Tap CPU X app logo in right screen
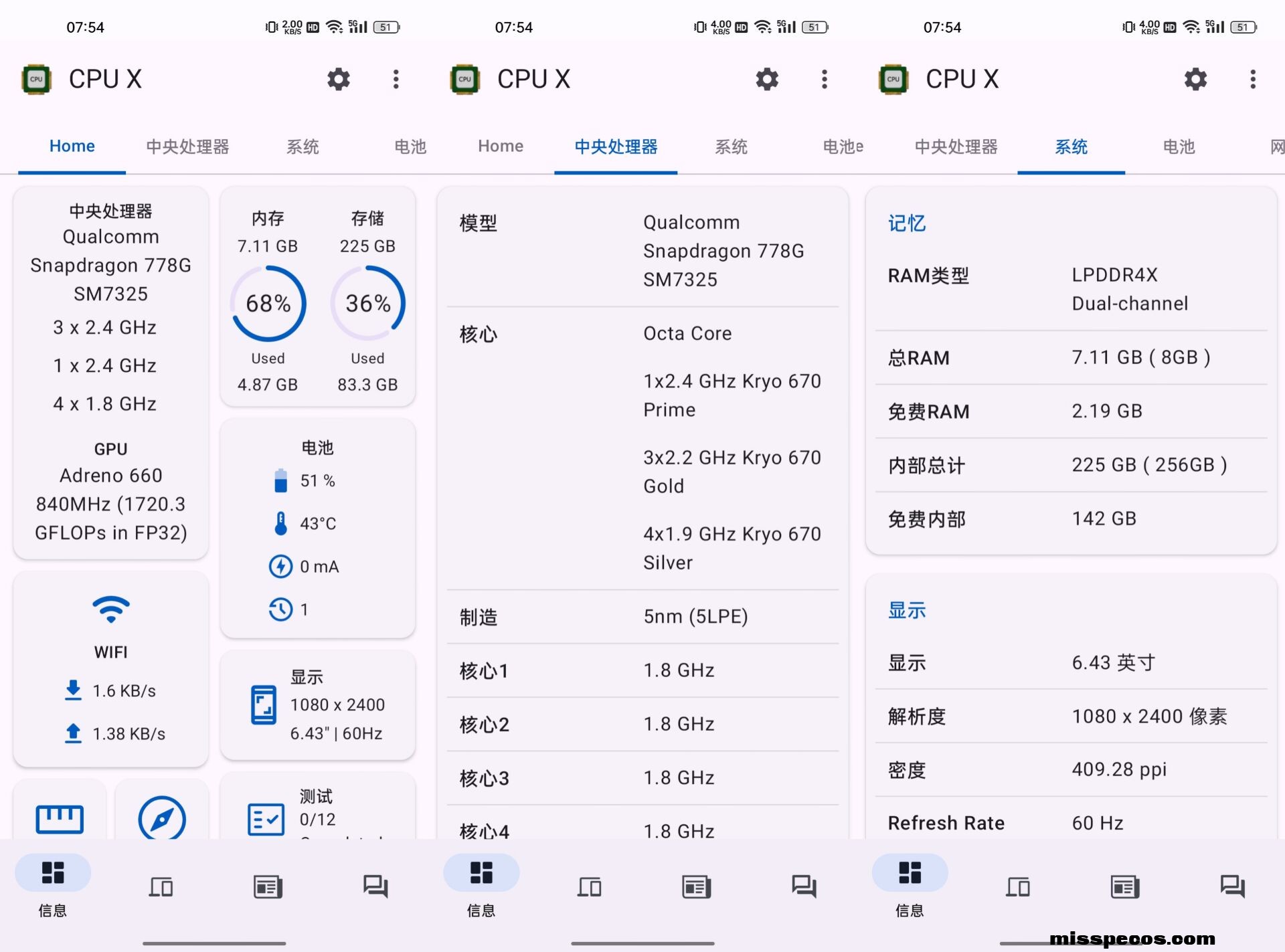This screenshot has height=952, width=1285. tap(893, 79)
